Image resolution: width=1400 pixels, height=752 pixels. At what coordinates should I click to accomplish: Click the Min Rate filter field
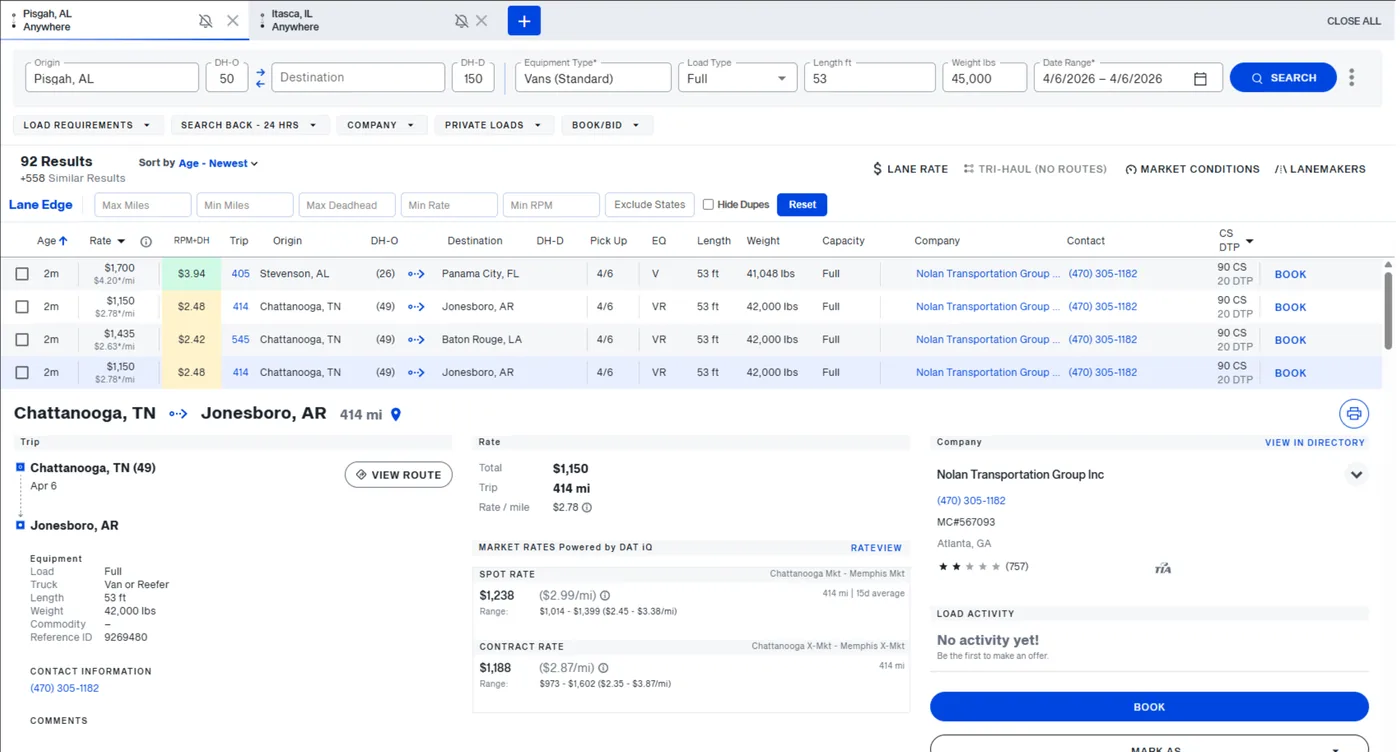tap(449, 205)
